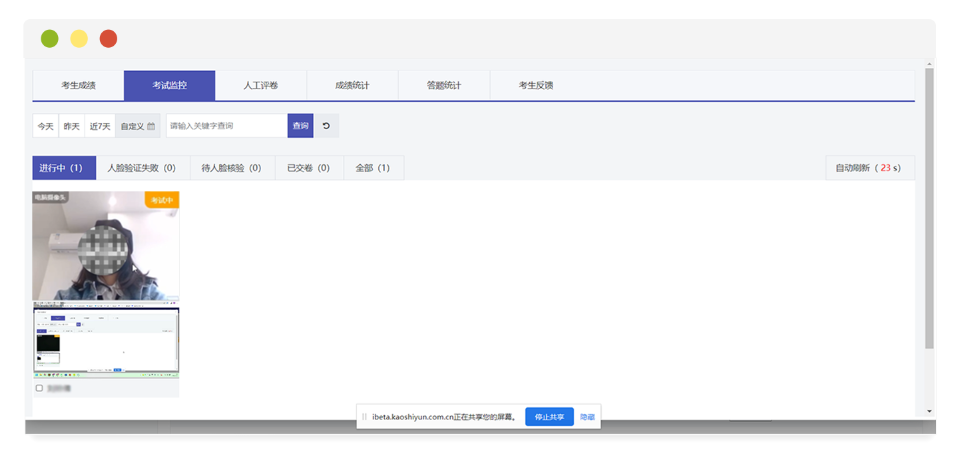Click the green circle window button
This screenshot has height=457, width=955.
tap(49, 39)
